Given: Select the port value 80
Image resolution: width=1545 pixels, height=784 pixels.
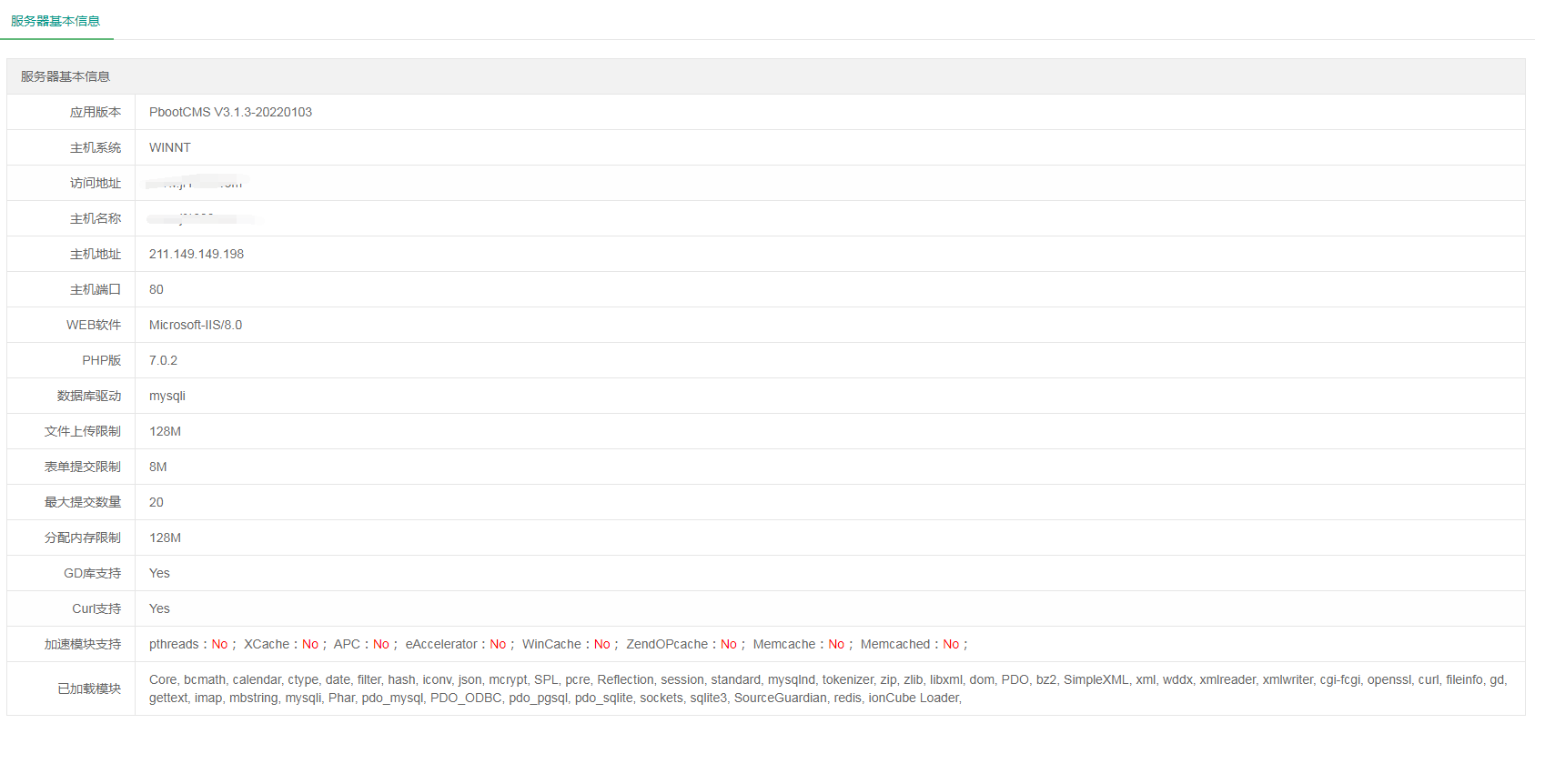Looking at the screenshot, I should 157,289.
